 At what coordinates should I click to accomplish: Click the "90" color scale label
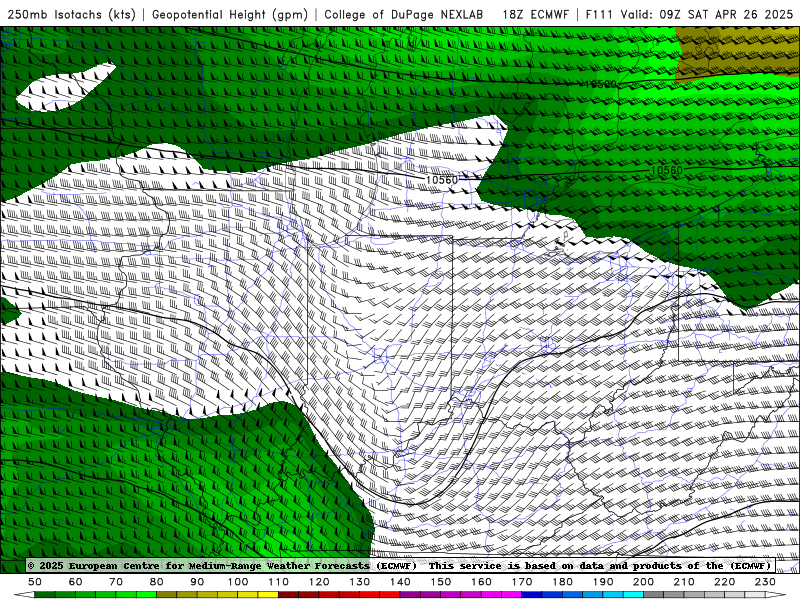click(x=197, y=582)
